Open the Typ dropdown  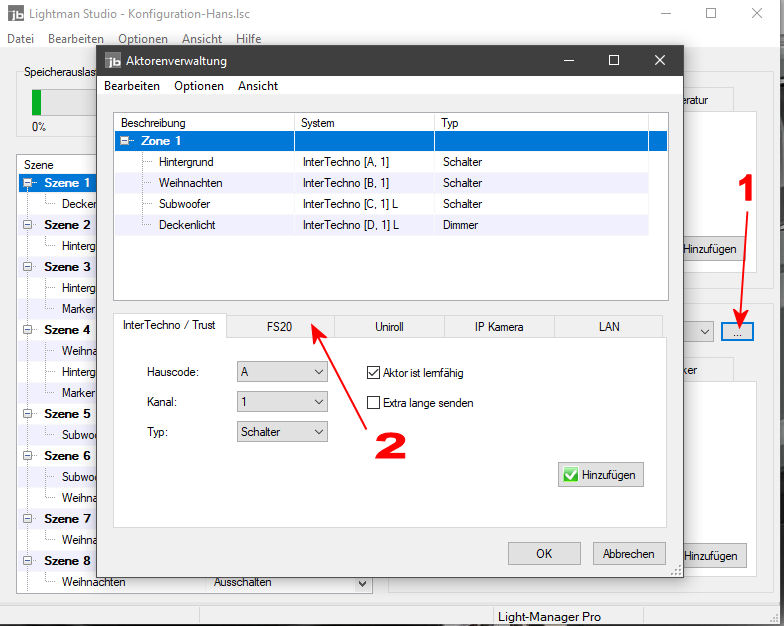[282, 432]
